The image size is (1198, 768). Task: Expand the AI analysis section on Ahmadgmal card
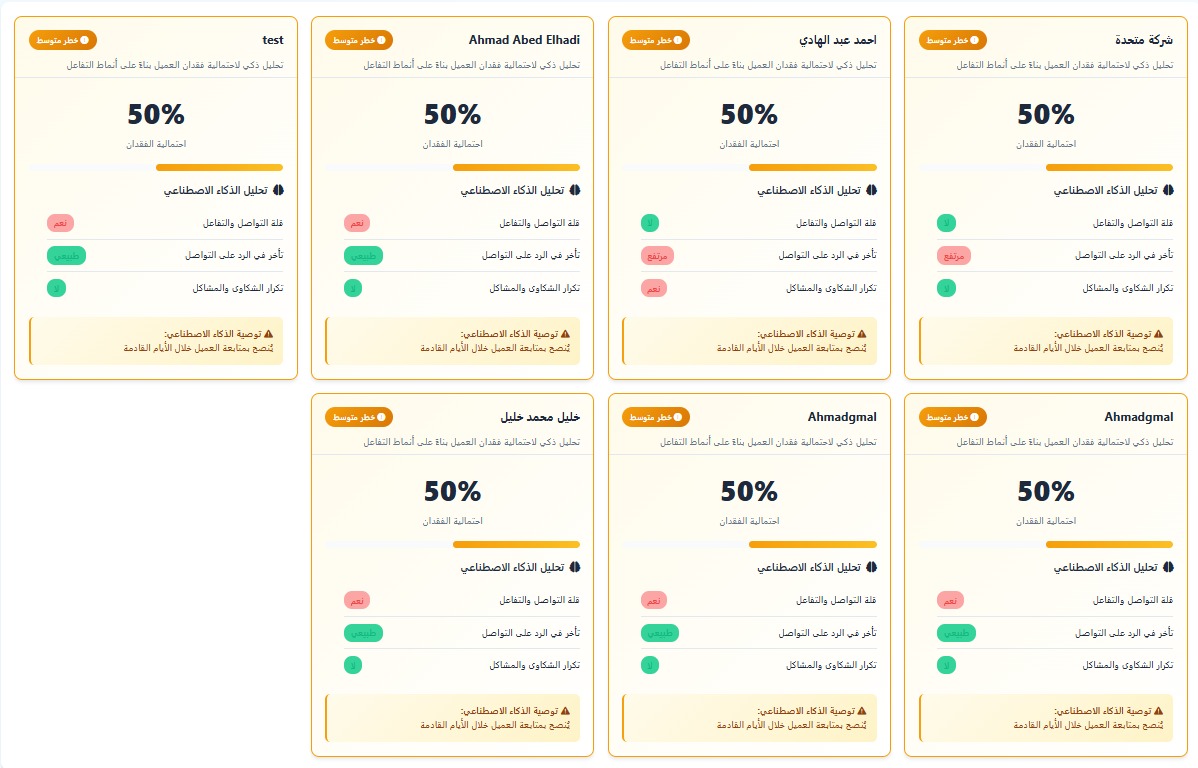click(1108, 567)
